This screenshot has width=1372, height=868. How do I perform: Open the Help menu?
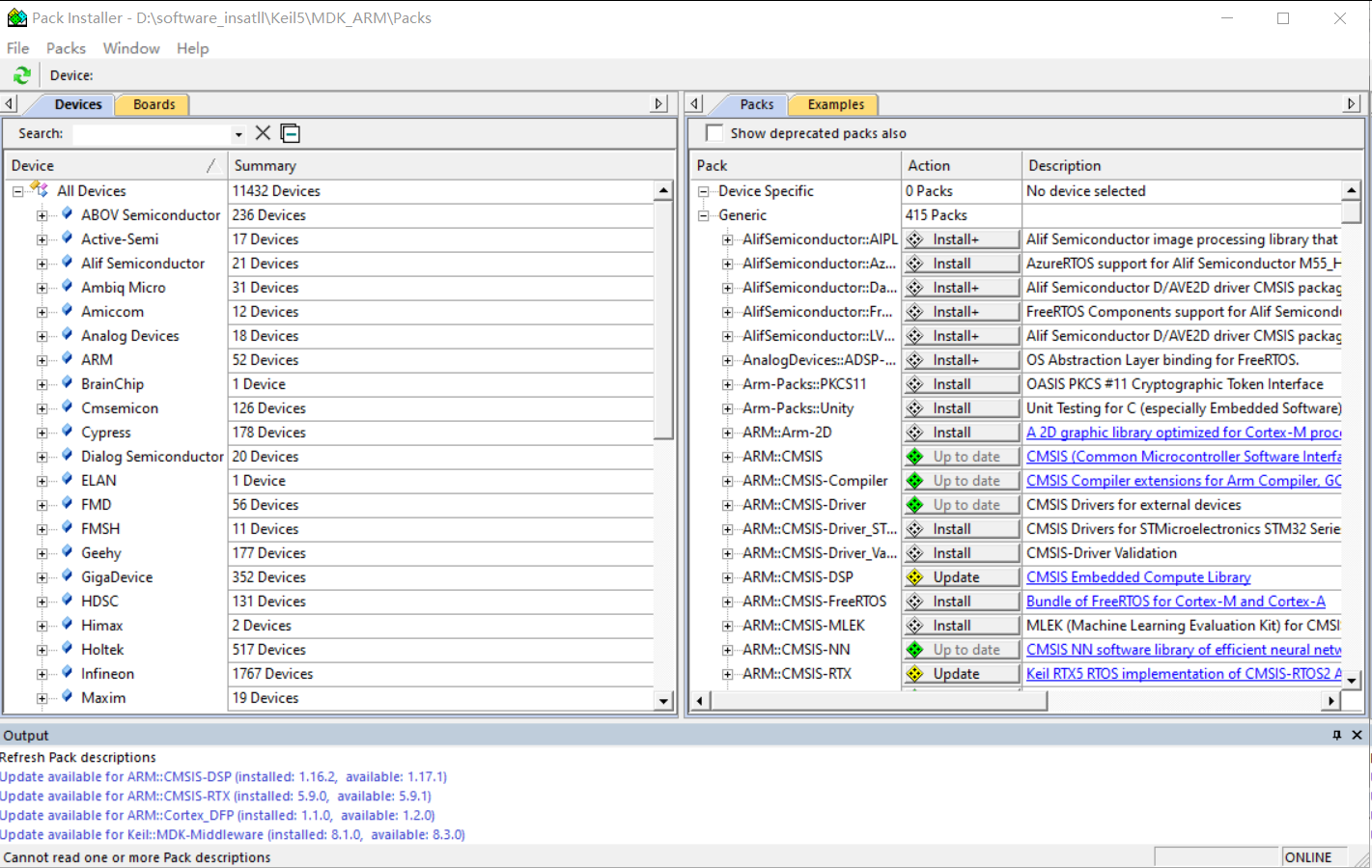point(192,48)
